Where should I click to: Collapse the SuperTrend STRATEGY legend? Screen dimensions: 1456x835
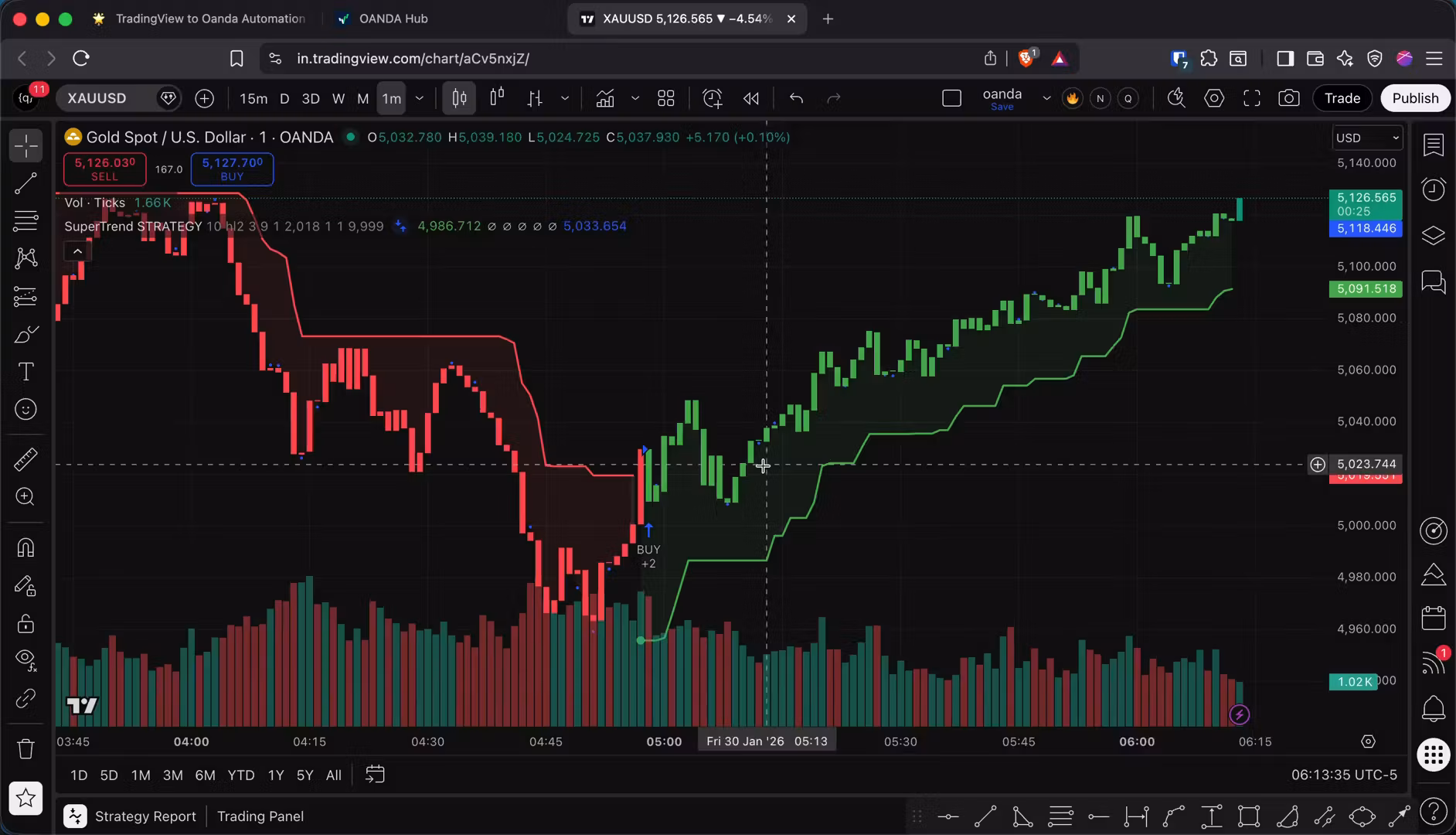click(x=77, y=250)
